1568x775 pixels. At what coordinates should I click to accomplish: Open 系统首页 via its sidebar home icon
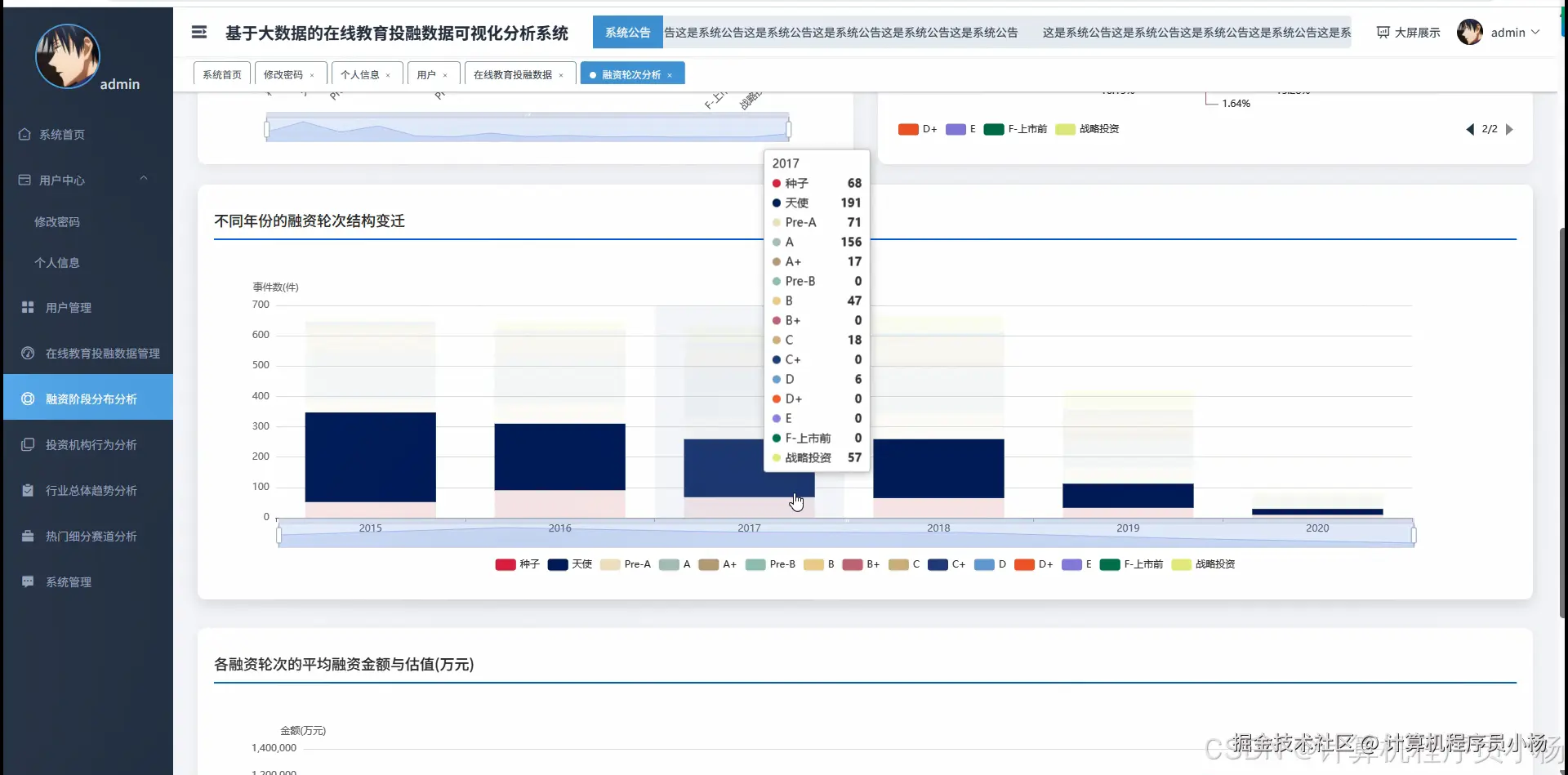click(24, 135)
